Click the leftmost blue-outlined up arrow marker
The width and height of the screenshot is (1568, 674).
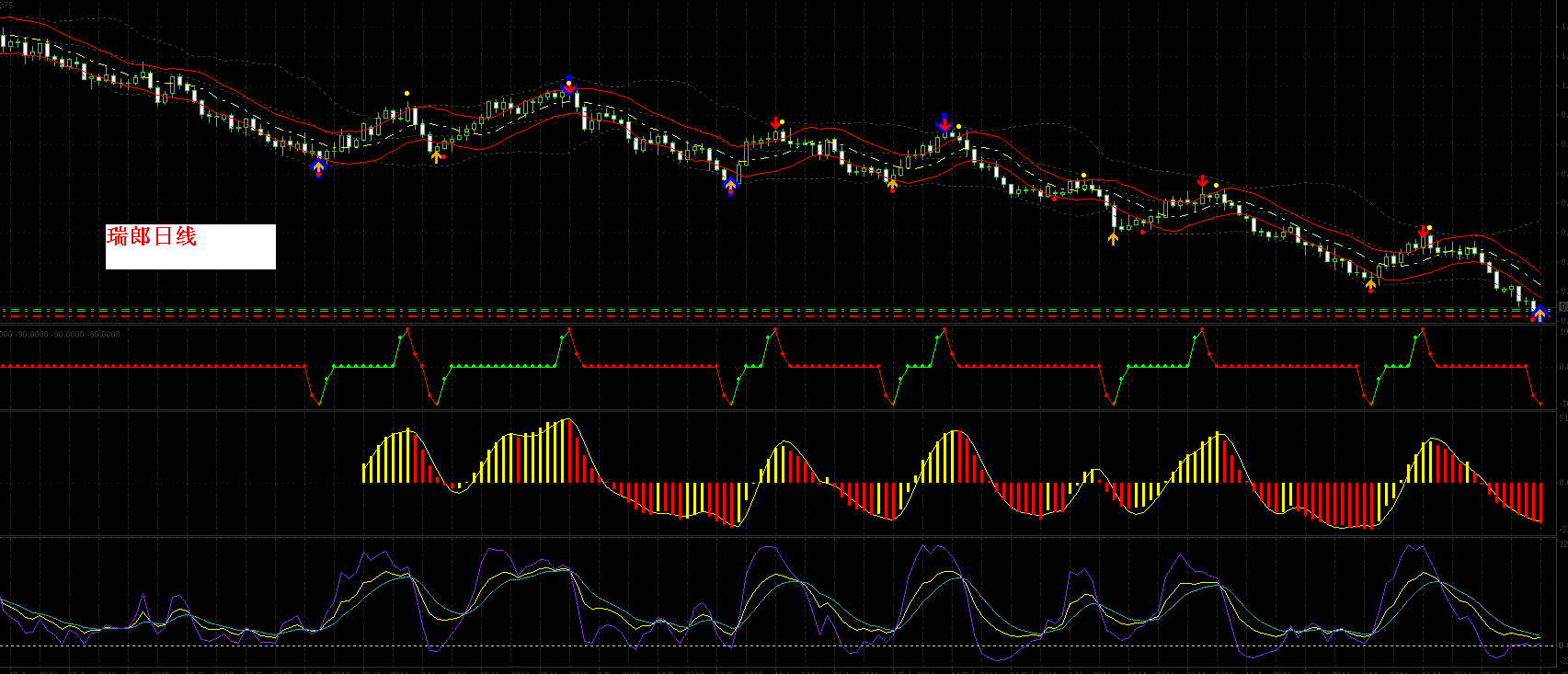click(x=318, y=167)
